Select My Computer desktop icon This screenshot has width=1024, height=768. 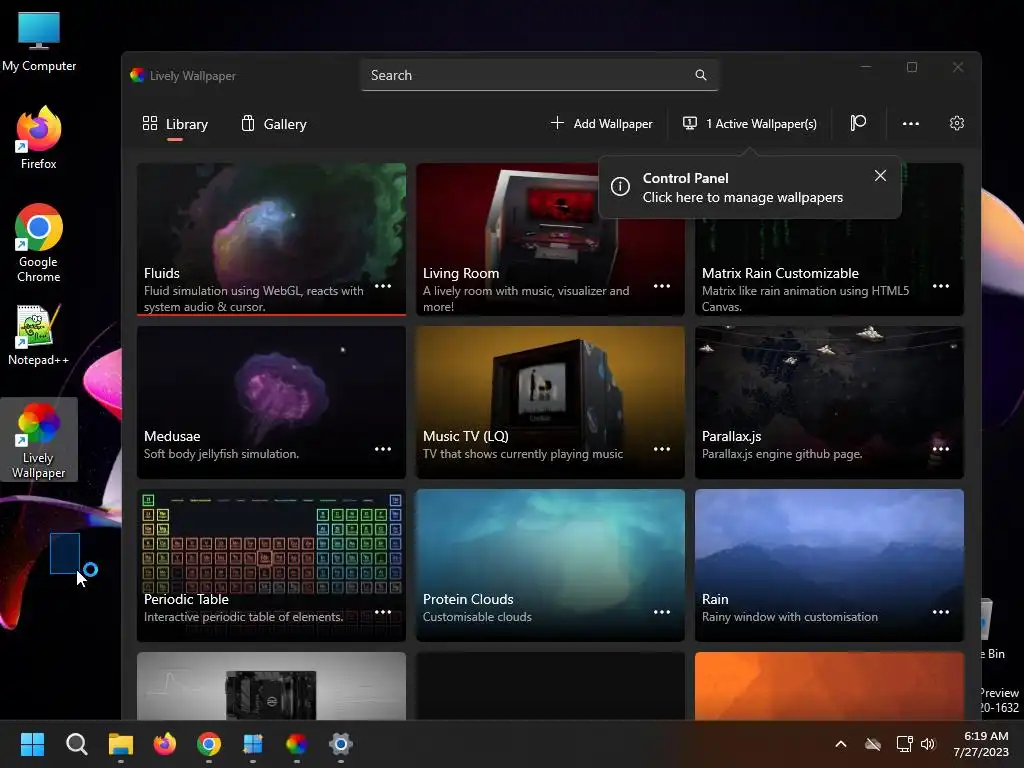[x=39, y=41]
